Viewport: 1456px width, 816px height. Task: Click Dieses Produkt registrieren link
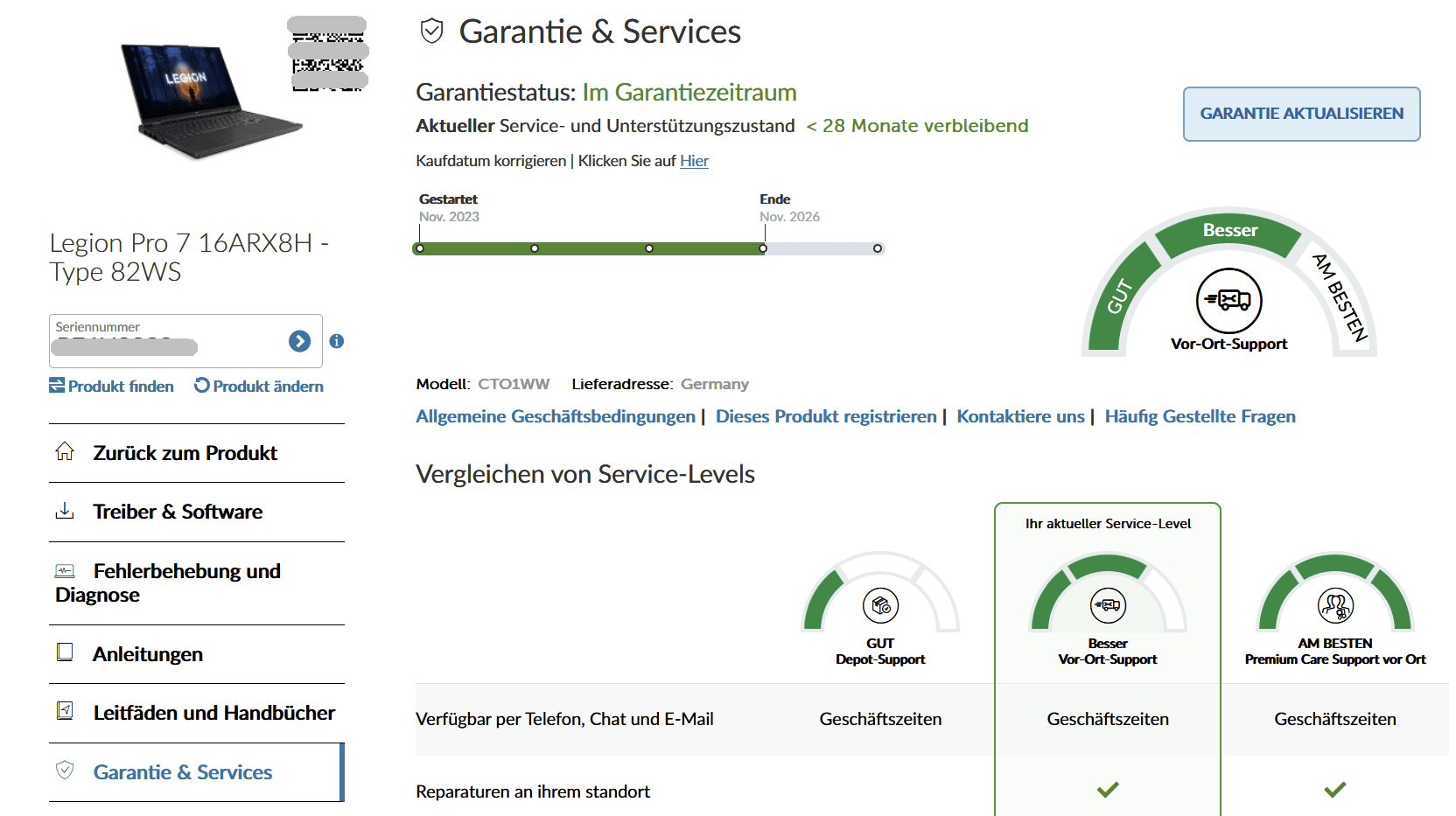826,416
